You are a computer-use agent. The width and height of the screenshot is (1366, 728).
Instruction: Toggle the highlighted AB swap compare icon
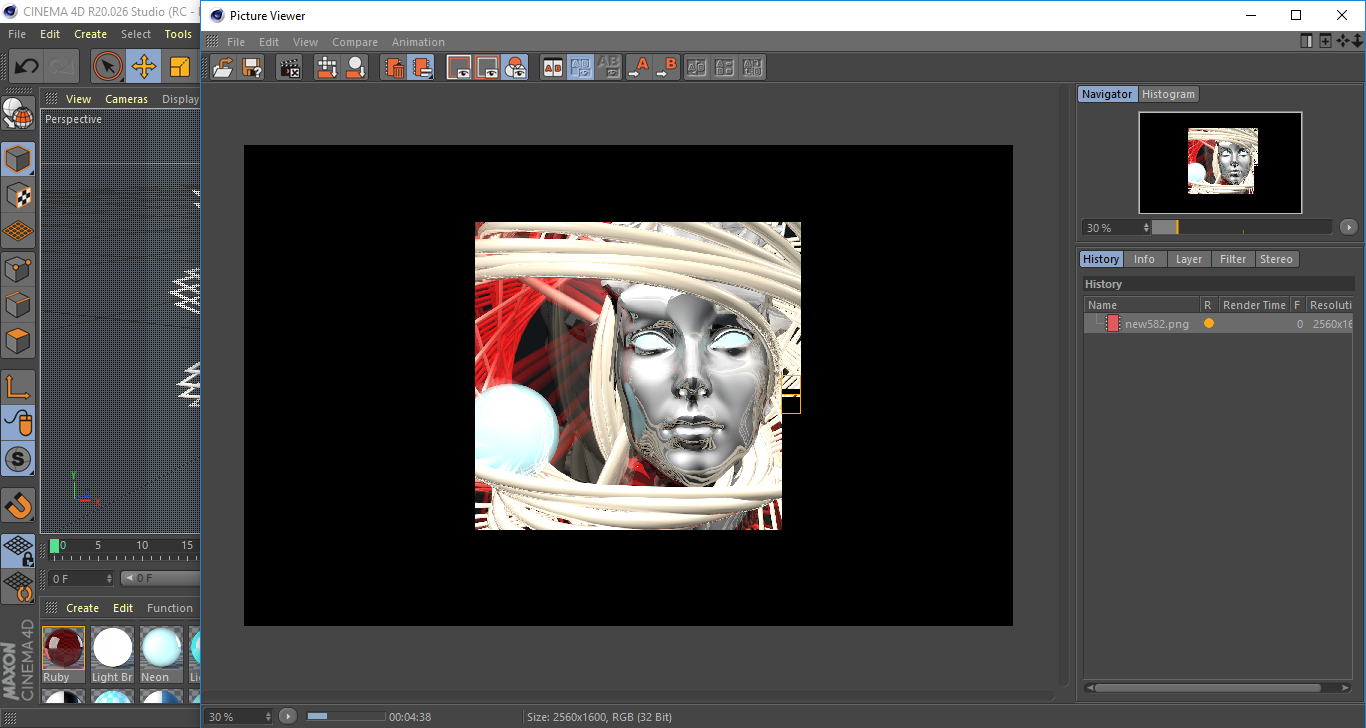tap(580, 67)
